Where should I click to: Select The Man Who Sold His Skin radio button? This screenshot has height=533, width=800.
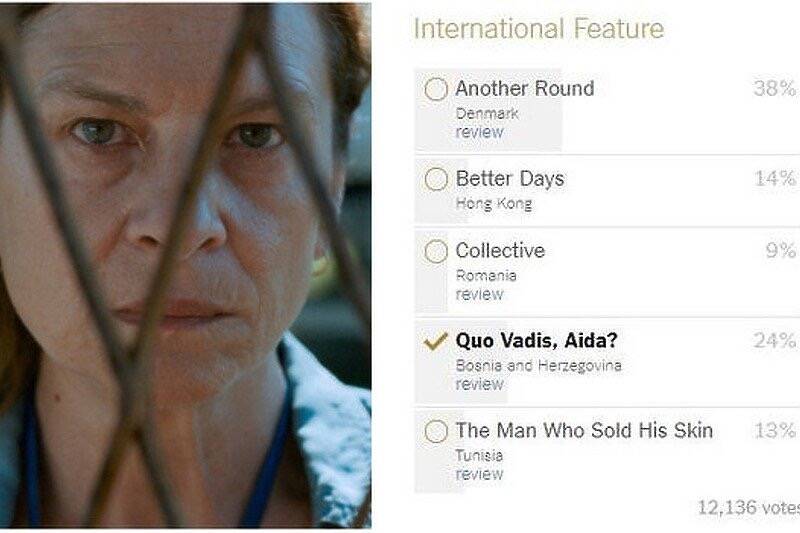(436, 432)
